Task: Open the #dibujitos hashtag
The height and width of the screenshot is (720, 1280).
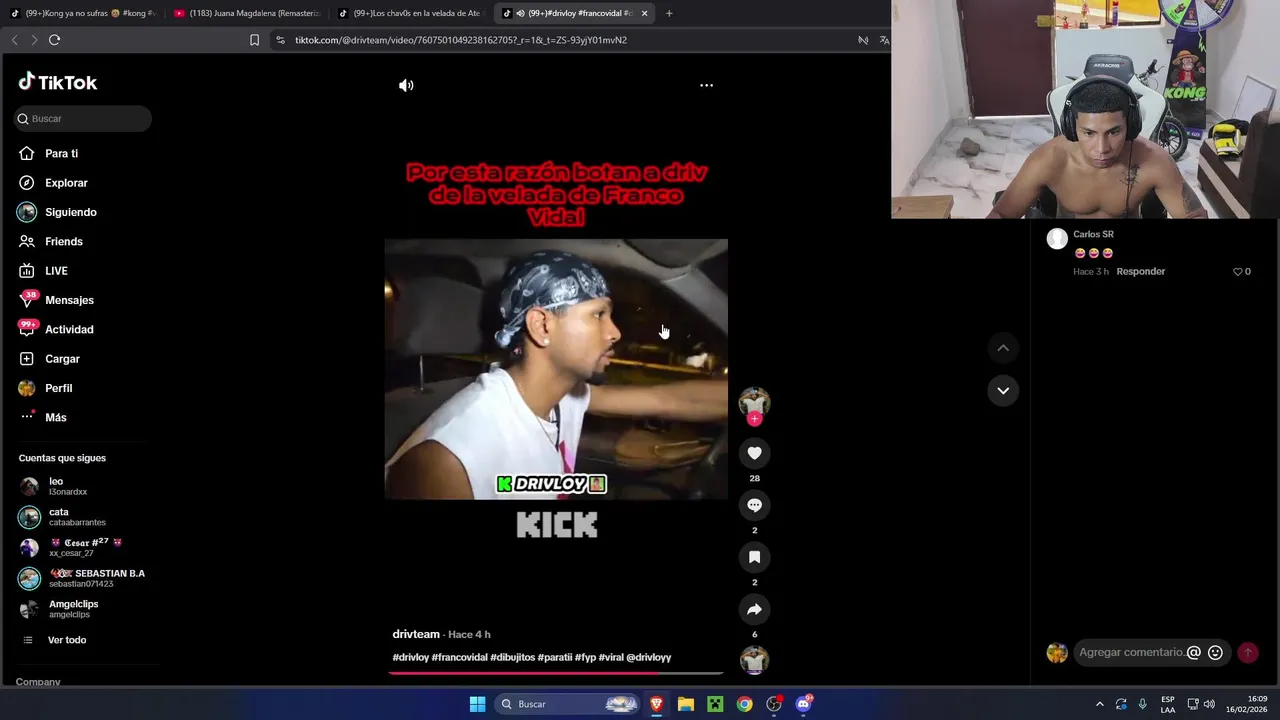Action: (x=512, y=657)
